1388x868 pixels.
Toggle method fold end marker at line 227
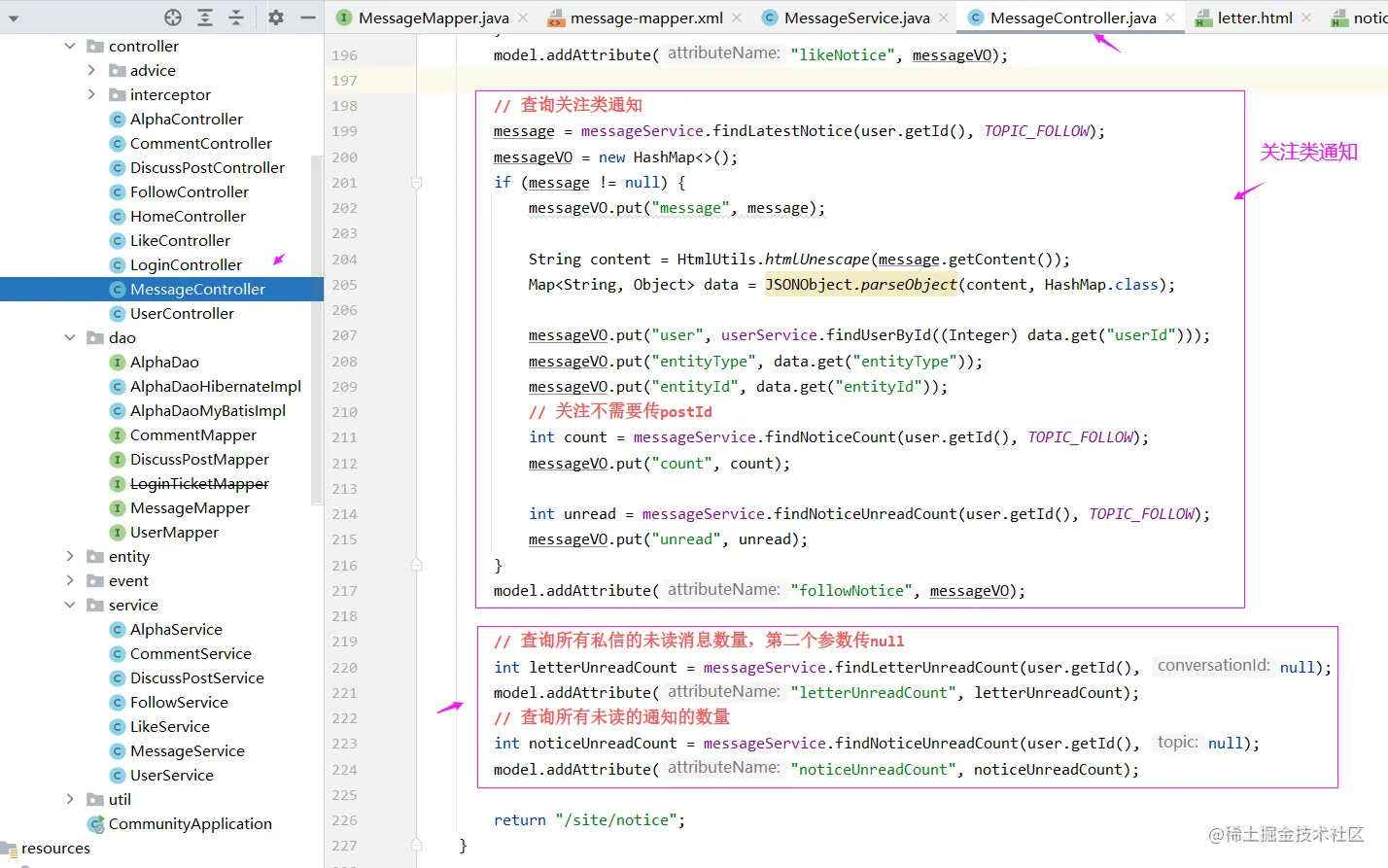(416, 845)
